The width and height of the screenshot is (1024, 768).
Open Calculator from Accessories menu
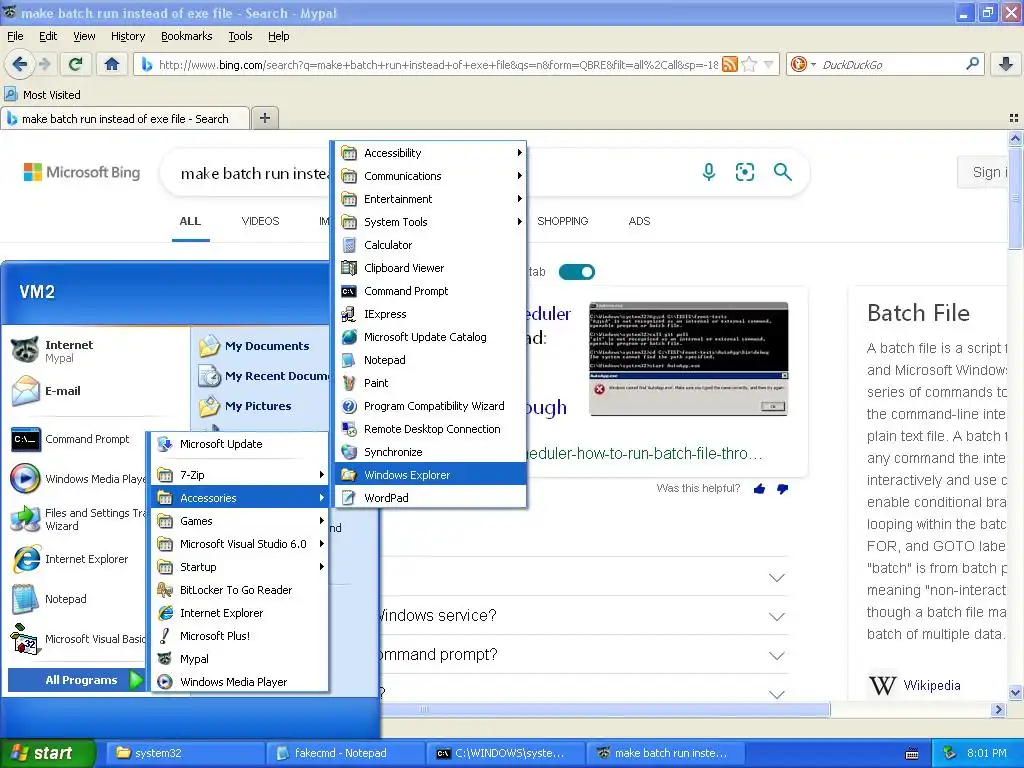[430, 245]
